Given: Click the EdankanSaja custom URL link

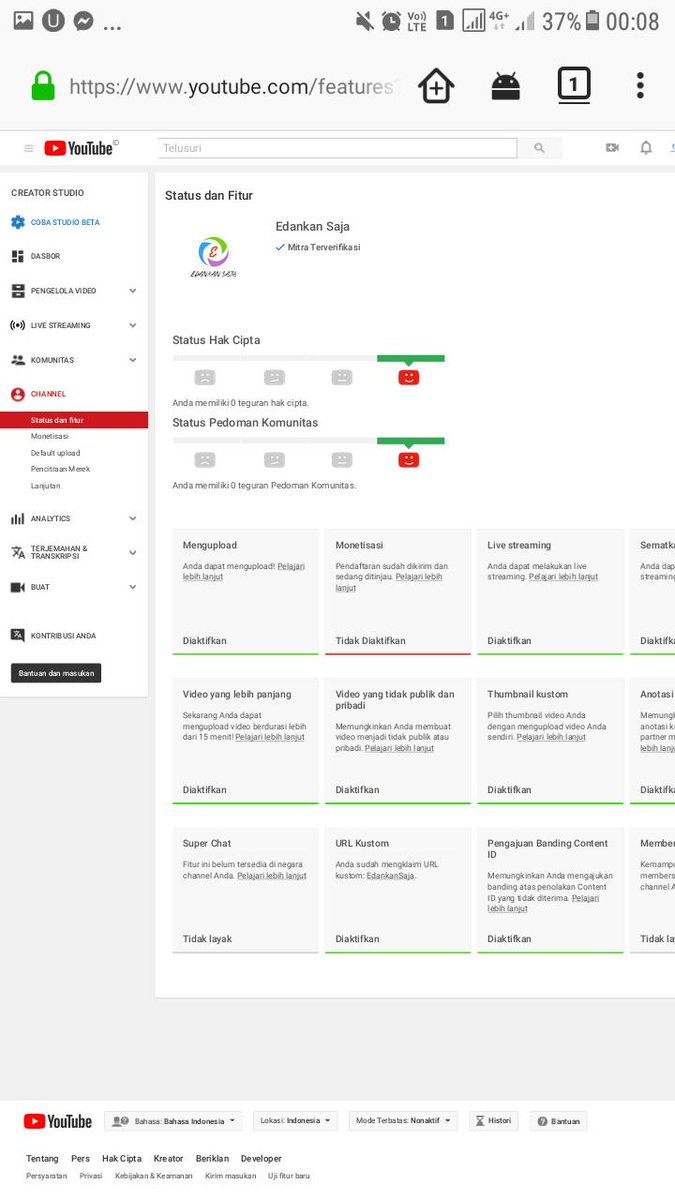Looking at the screenshot, I should [x=389, y=876].
